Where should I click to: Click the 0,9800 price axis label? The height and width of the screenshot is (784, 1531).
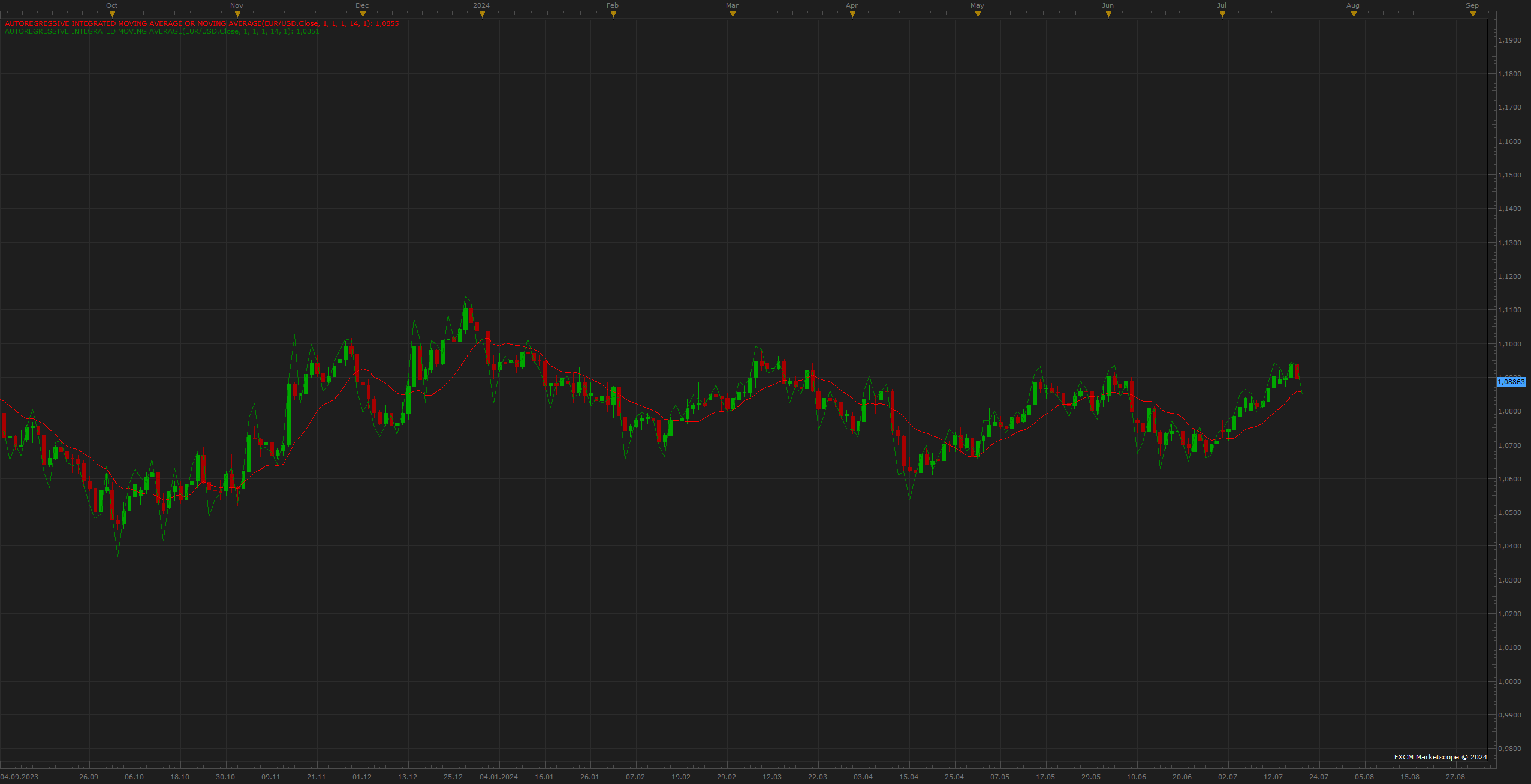(1509, 749)
